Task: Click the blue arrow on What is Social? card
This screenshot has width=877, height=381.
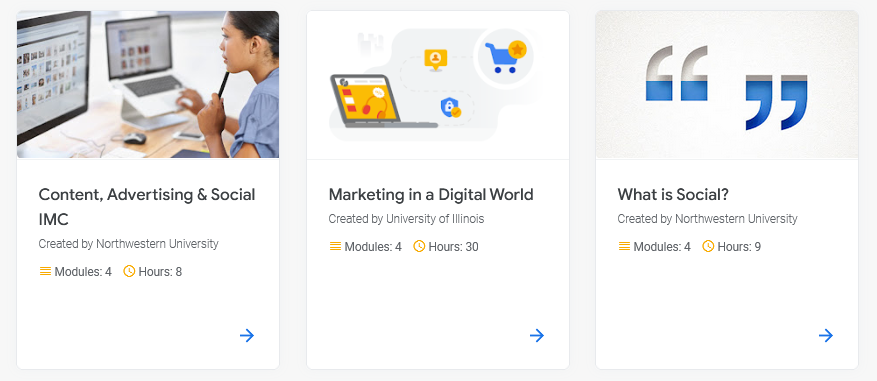Action: [x=826, y=336]
